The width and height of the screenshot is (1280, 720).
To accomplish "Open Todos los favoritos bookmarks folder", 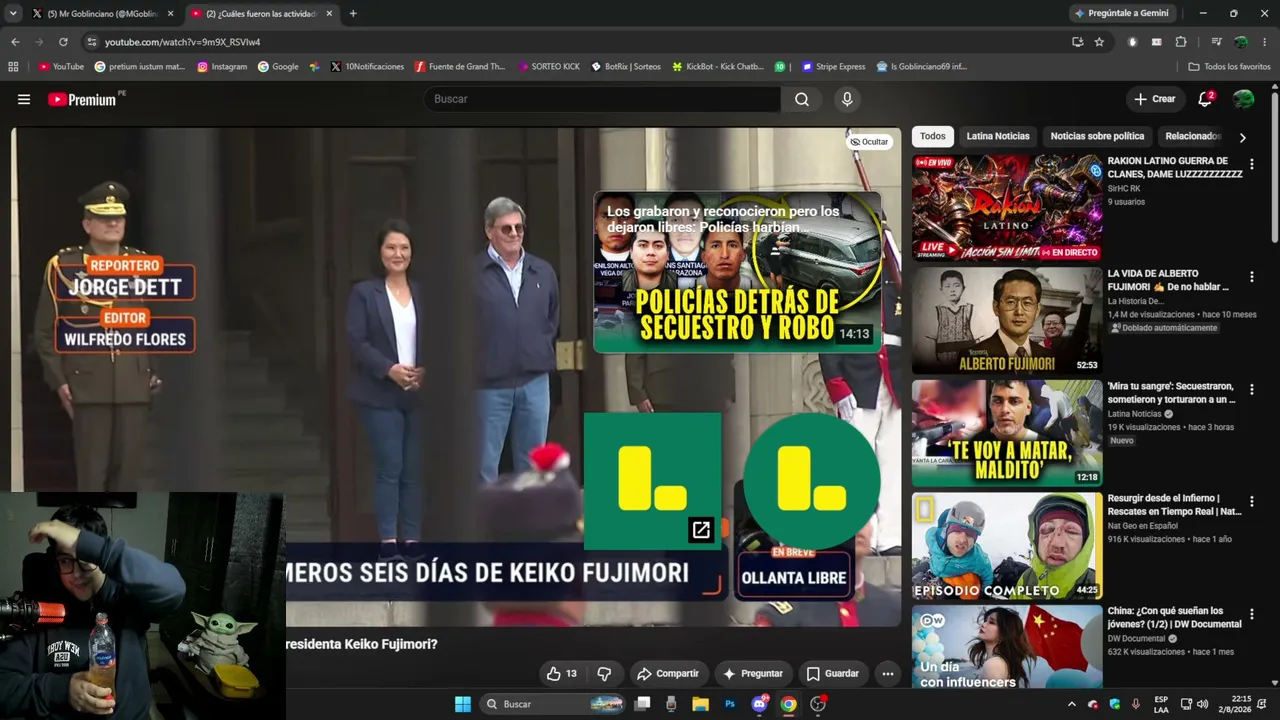I will point(1229,67).
